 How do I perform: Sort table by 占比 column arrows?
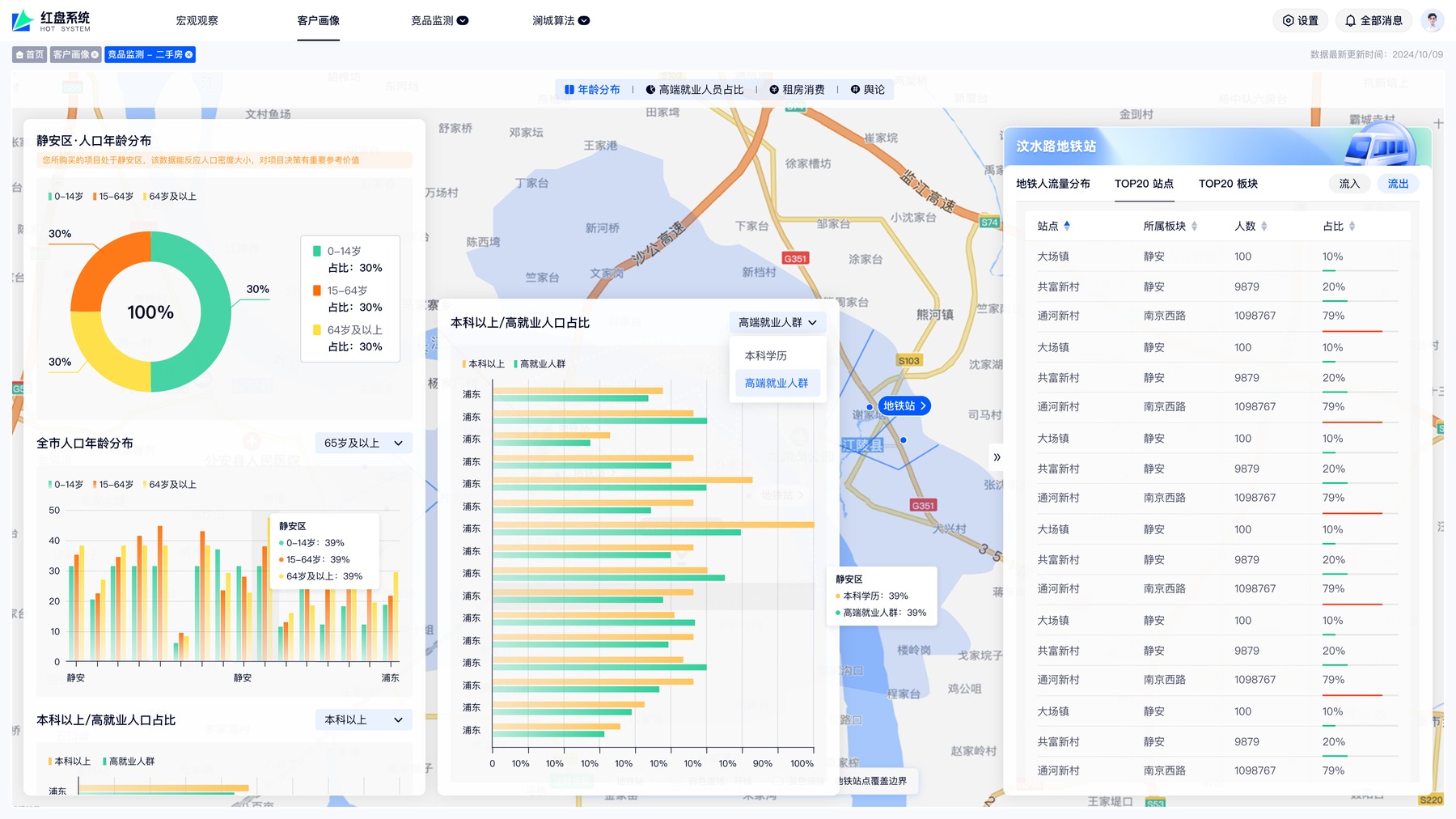(1352, 227)
